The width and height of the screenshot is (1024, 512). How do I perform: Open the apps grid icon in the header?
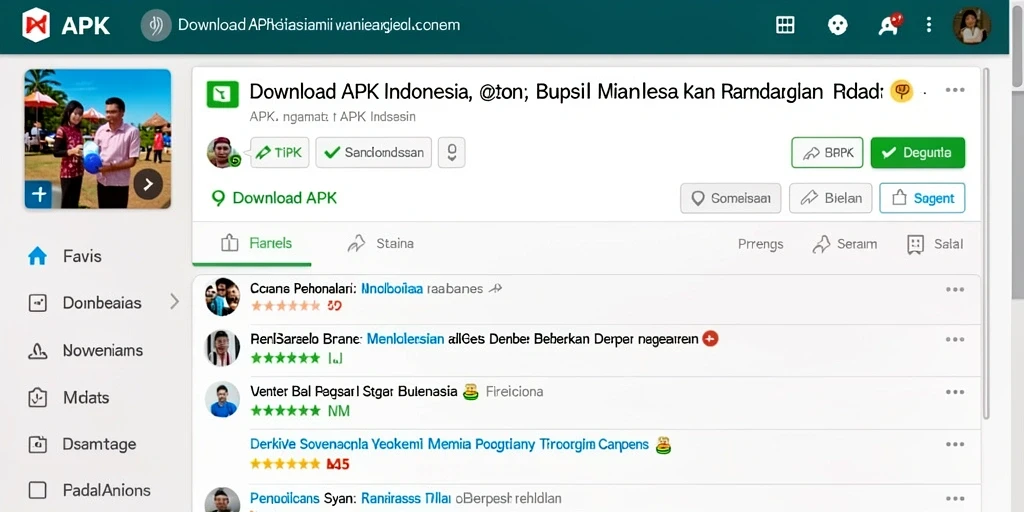pos(785,25)
